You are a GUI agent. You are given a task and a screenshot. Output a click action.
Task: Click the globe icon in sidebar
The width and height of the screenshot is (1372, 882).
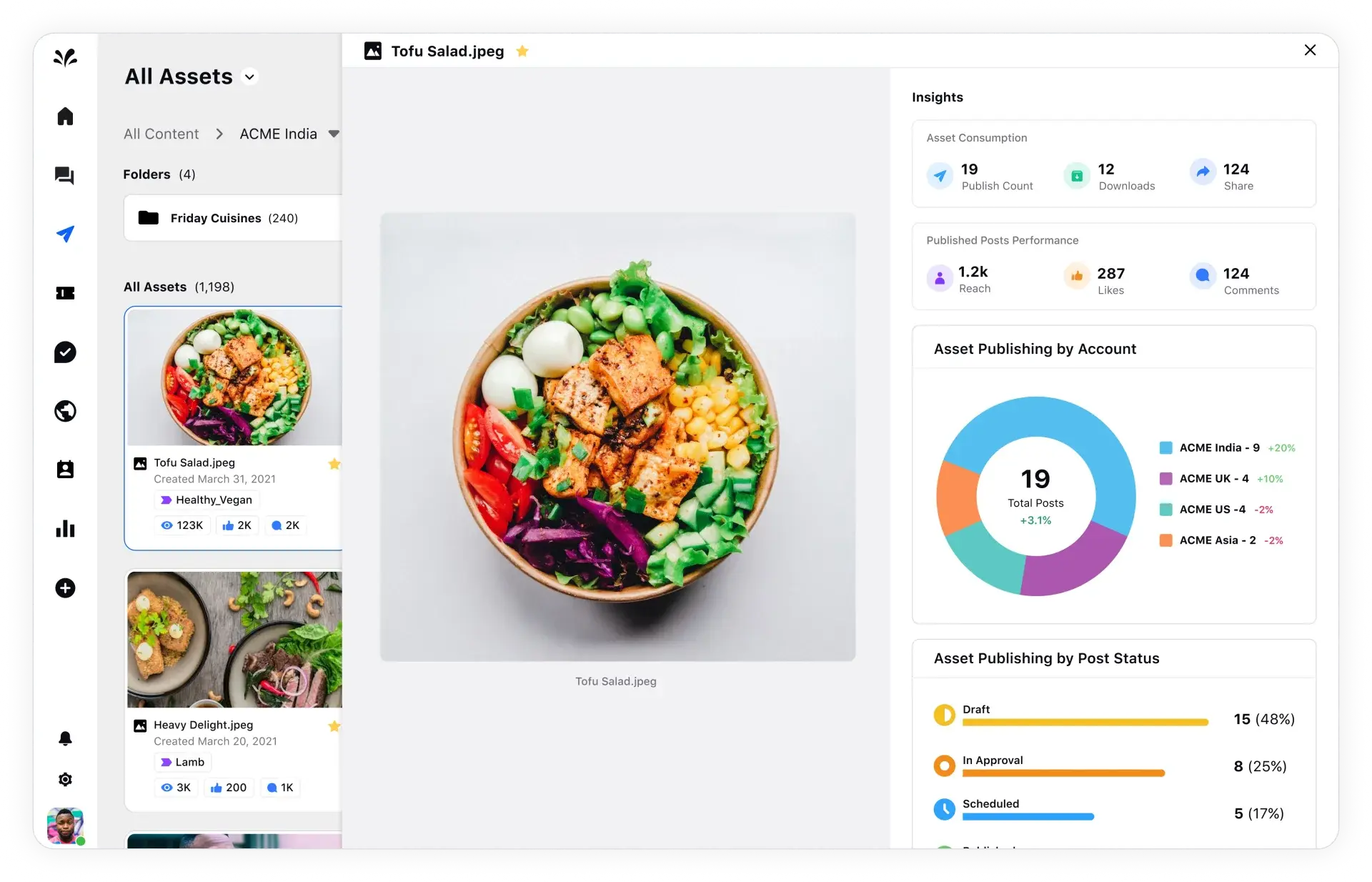tap(65, 411)
